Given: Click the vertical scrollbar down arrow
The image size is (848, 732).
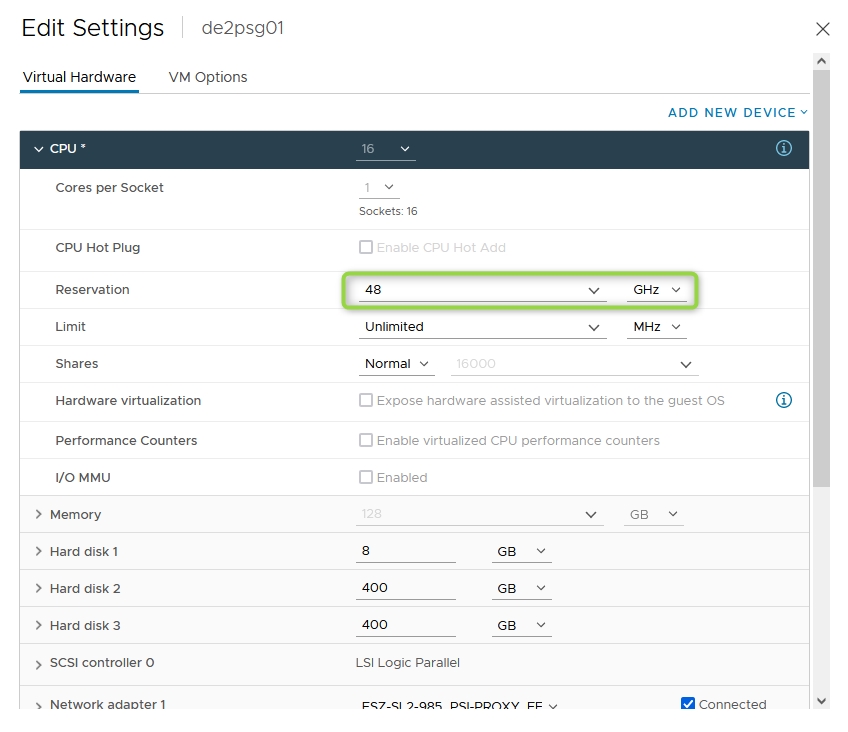Looking at the screenshot, I should (822, 700).
